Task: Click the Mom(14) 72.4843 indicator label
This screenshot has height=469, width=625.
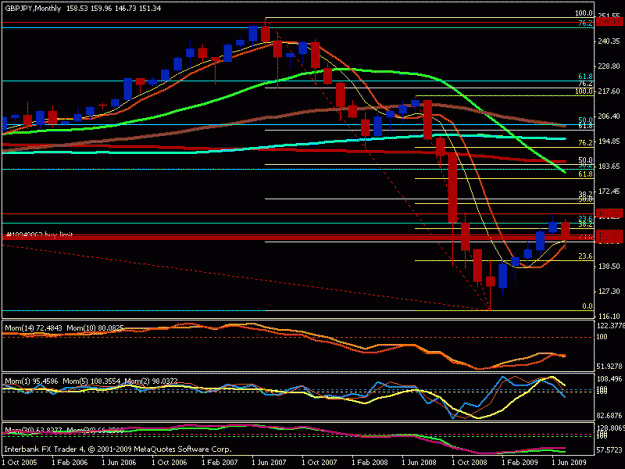Action: pos(33,328)
